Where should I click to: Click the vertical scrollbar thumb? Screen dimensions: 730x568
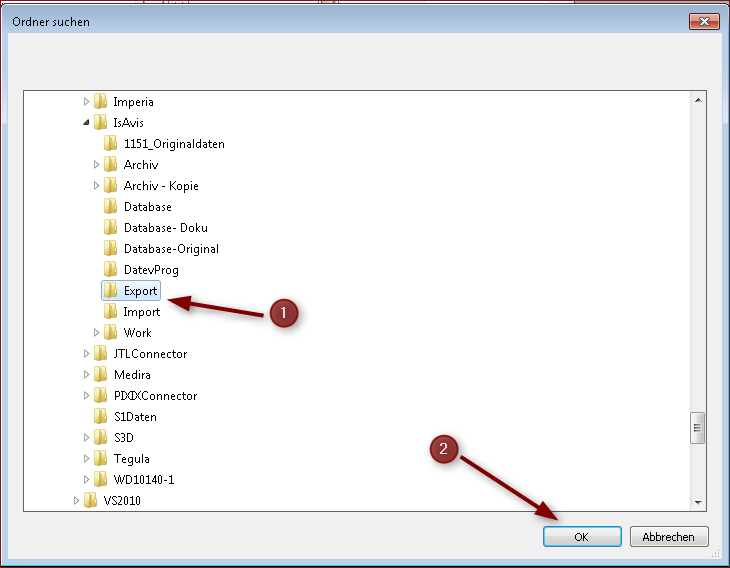tap(698, 428)
